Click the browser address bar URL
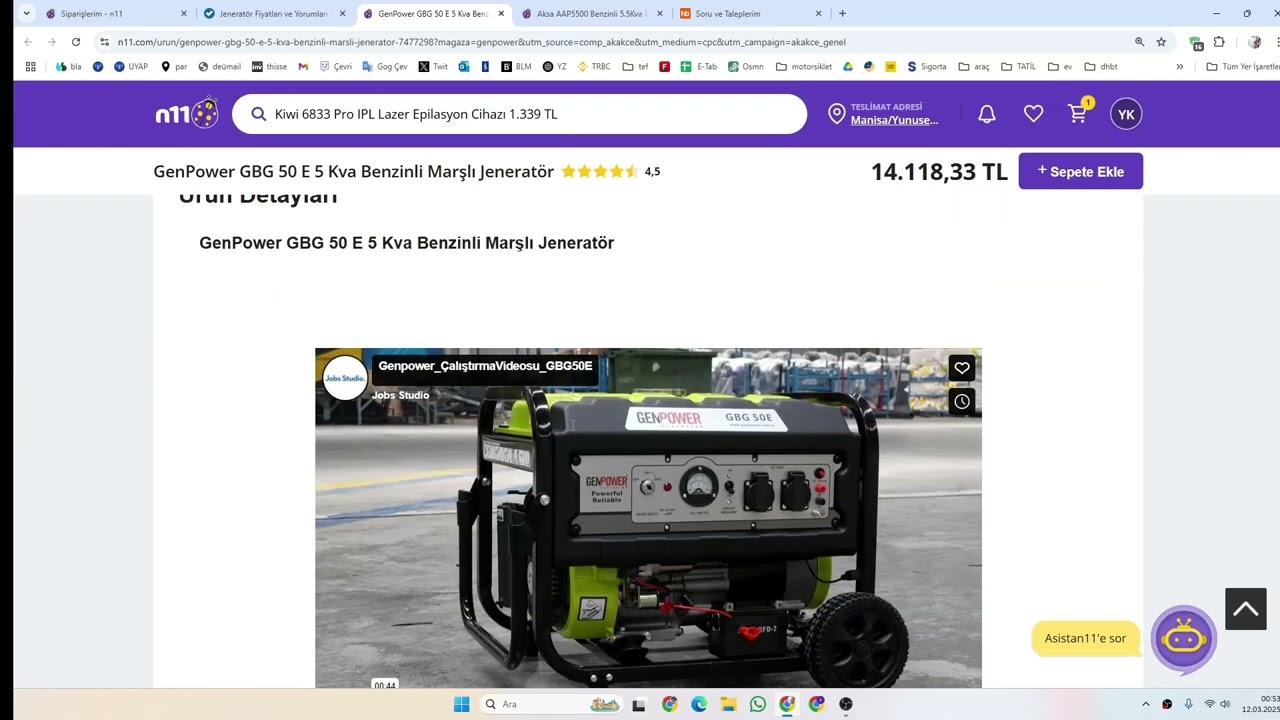Screen dimensions: 1280x720 [481, 42]
